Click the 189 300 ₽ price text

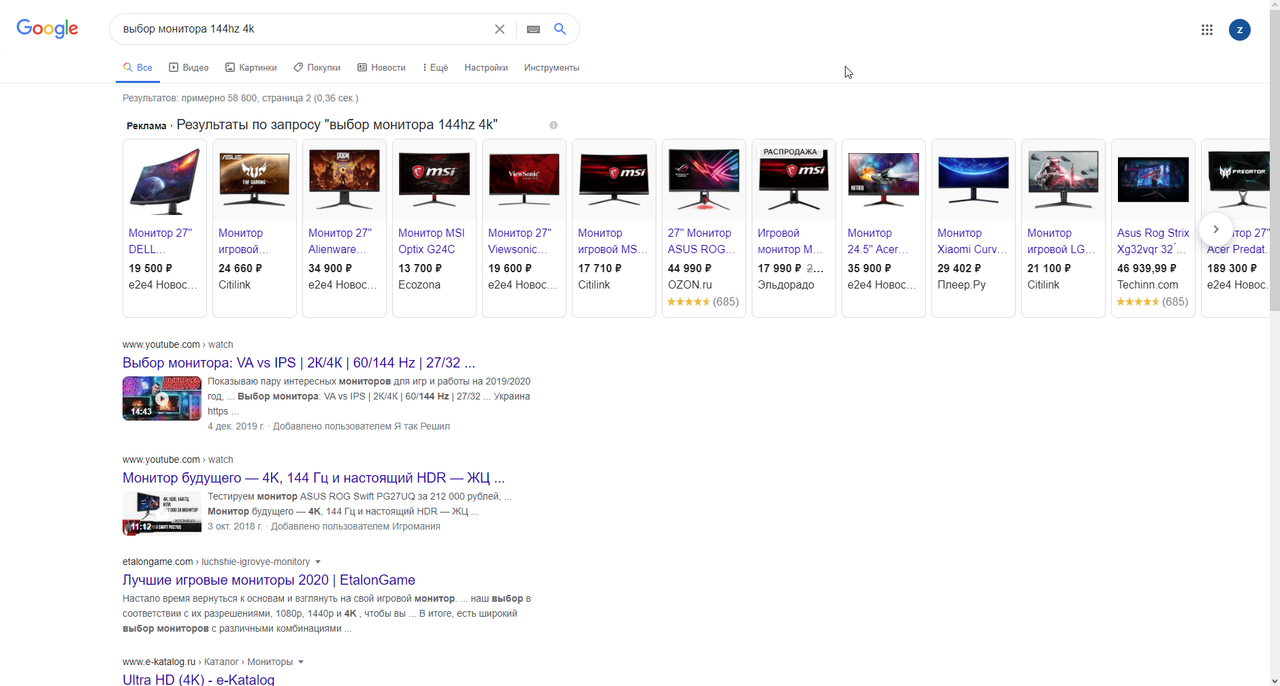pos(1233,269)
